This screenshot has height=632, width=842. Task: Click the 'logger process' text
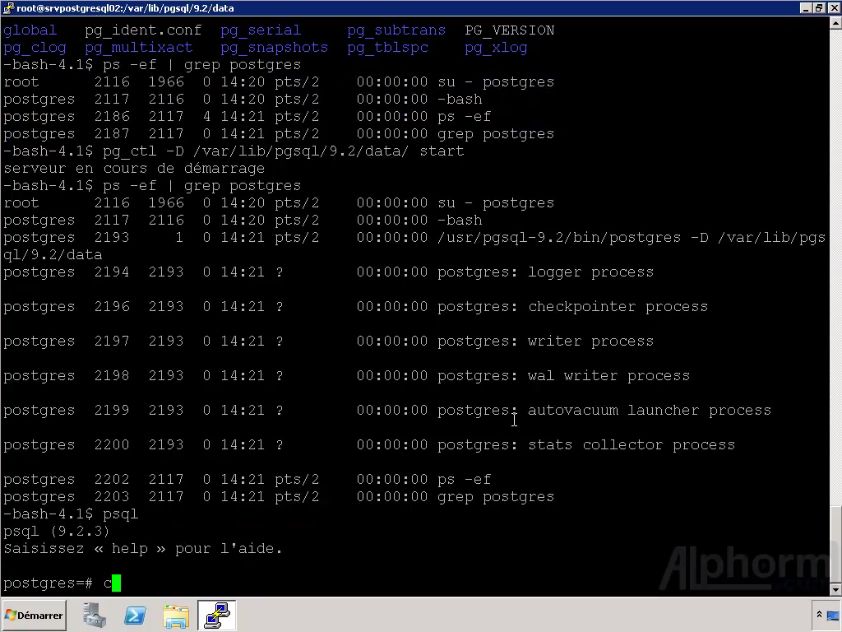[591, 272]
